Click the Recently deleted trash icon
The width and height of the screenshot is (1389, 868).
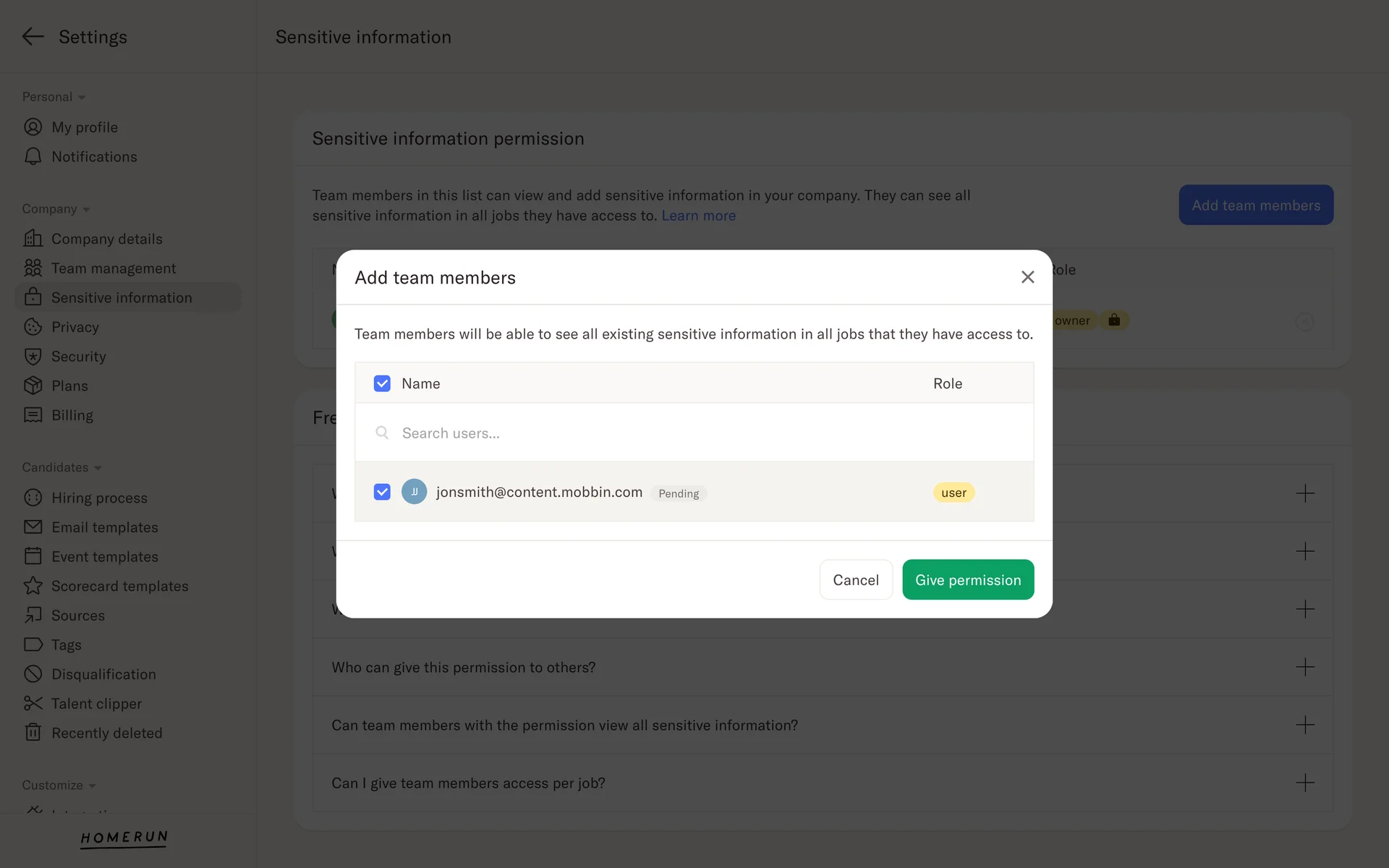pyautogui.click(x=33, y=733)
